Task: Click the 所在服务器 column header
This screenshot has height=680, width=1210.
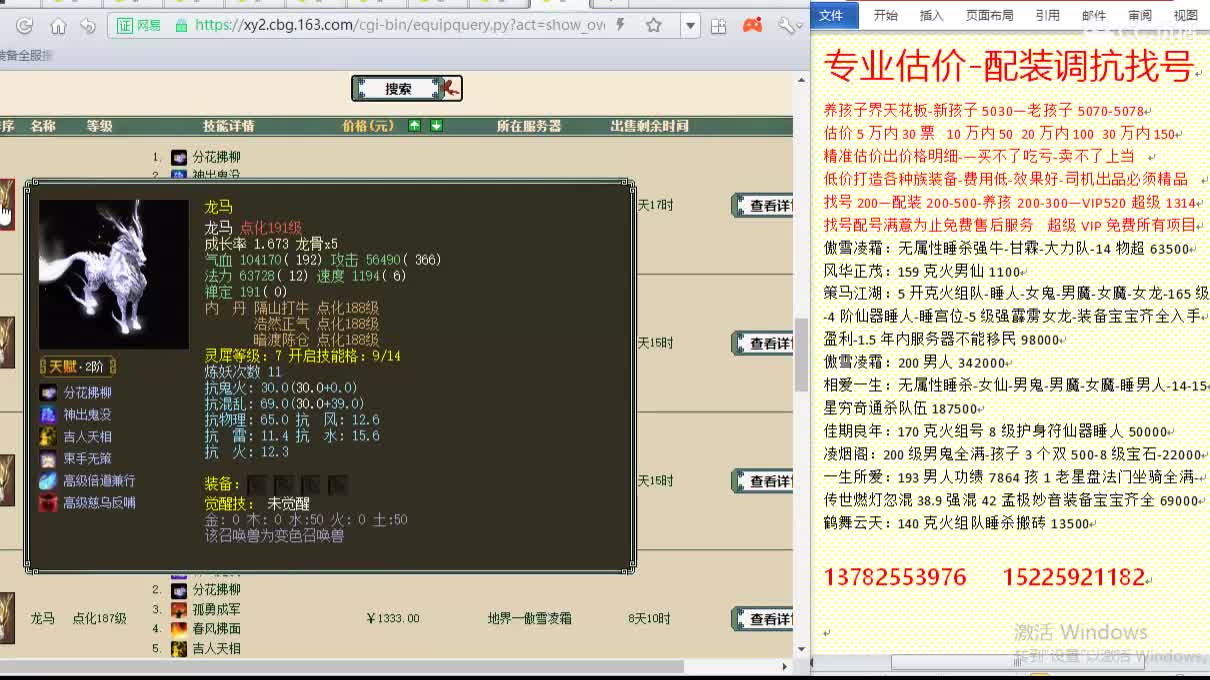Action: click(529, 126)
